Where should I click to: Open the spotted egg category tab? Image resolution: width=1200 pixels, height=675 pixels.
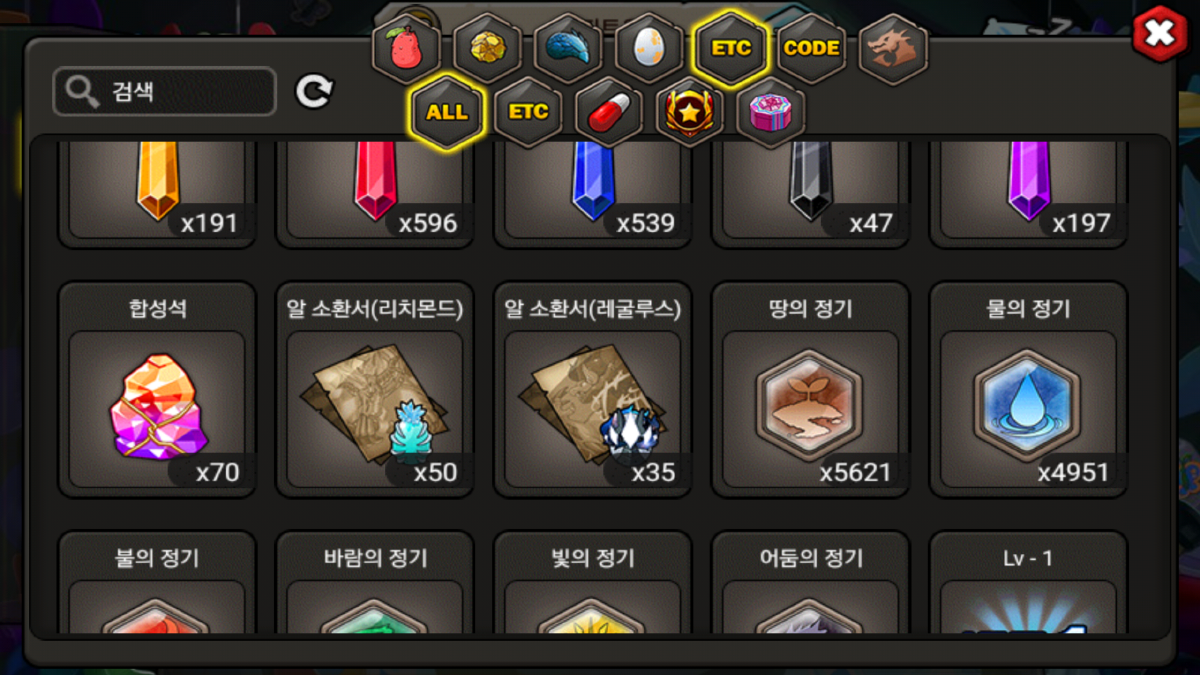(x=649, y=47)
